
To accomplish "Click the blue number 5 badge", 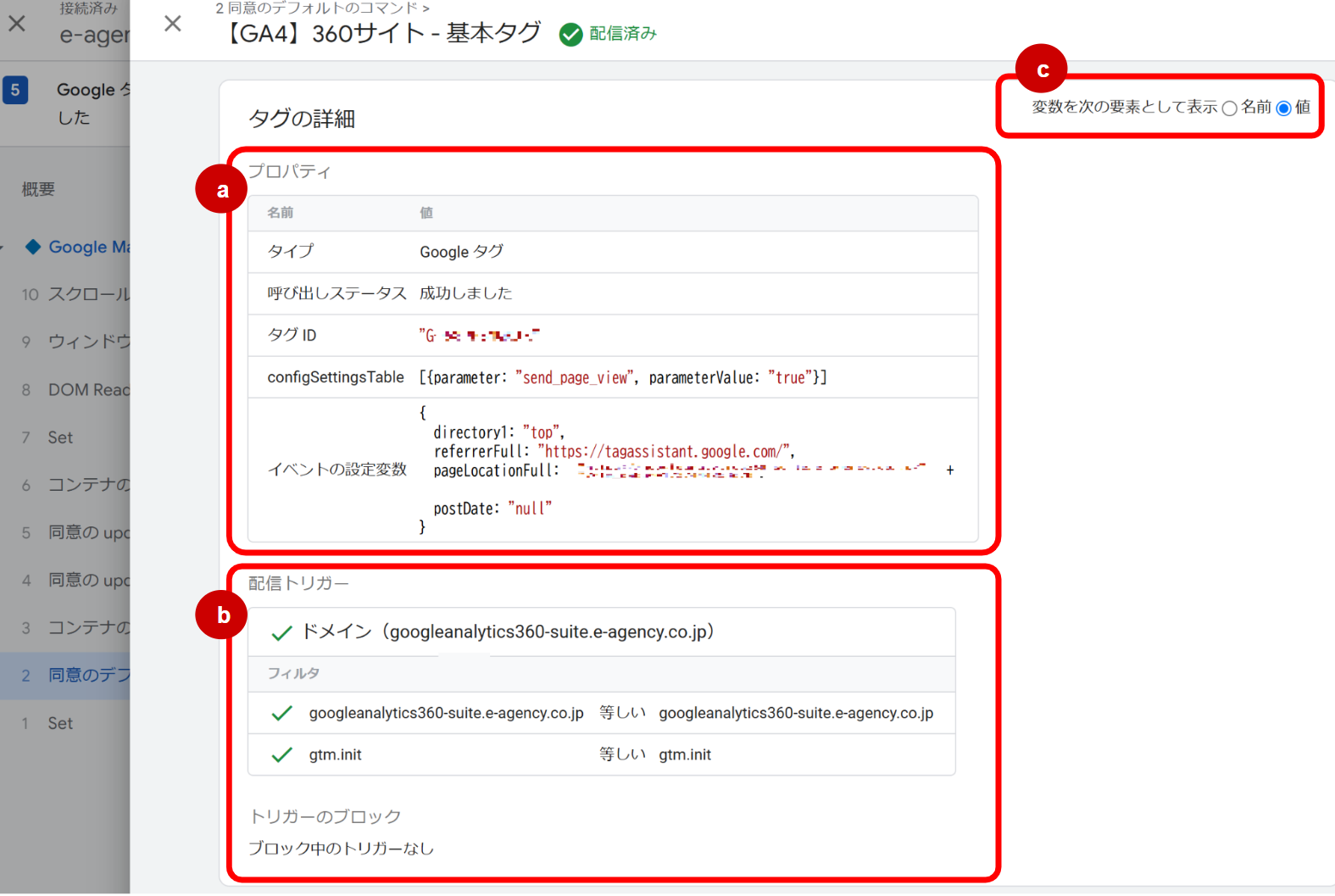I will (15, 90).
